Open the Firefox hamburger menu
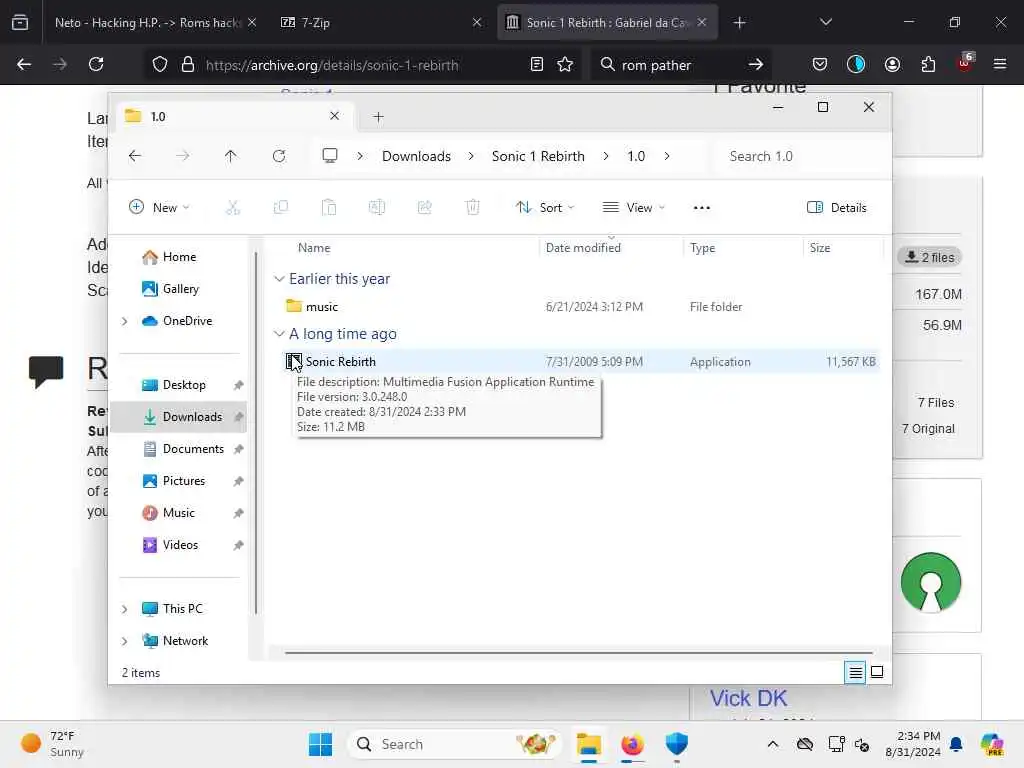The image size is (1024, 768). [1000, 64]
